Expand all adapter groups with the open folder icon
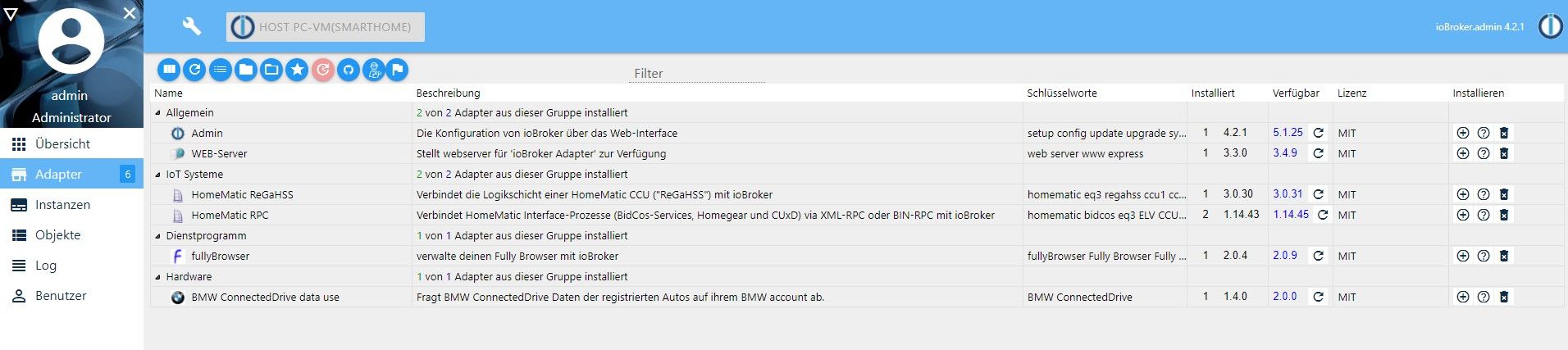The width and height of the screenshot is (1568, 350). 271,70
